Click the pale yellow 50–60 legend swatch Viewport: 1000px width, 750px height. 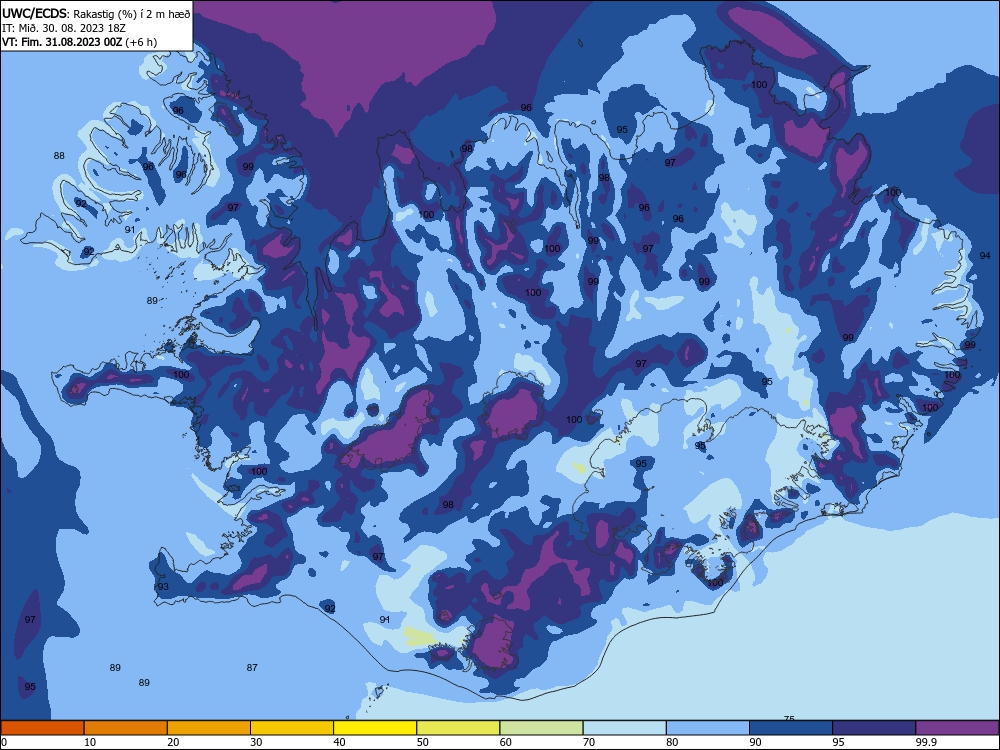pyautogui.click(x=458, y=728)
